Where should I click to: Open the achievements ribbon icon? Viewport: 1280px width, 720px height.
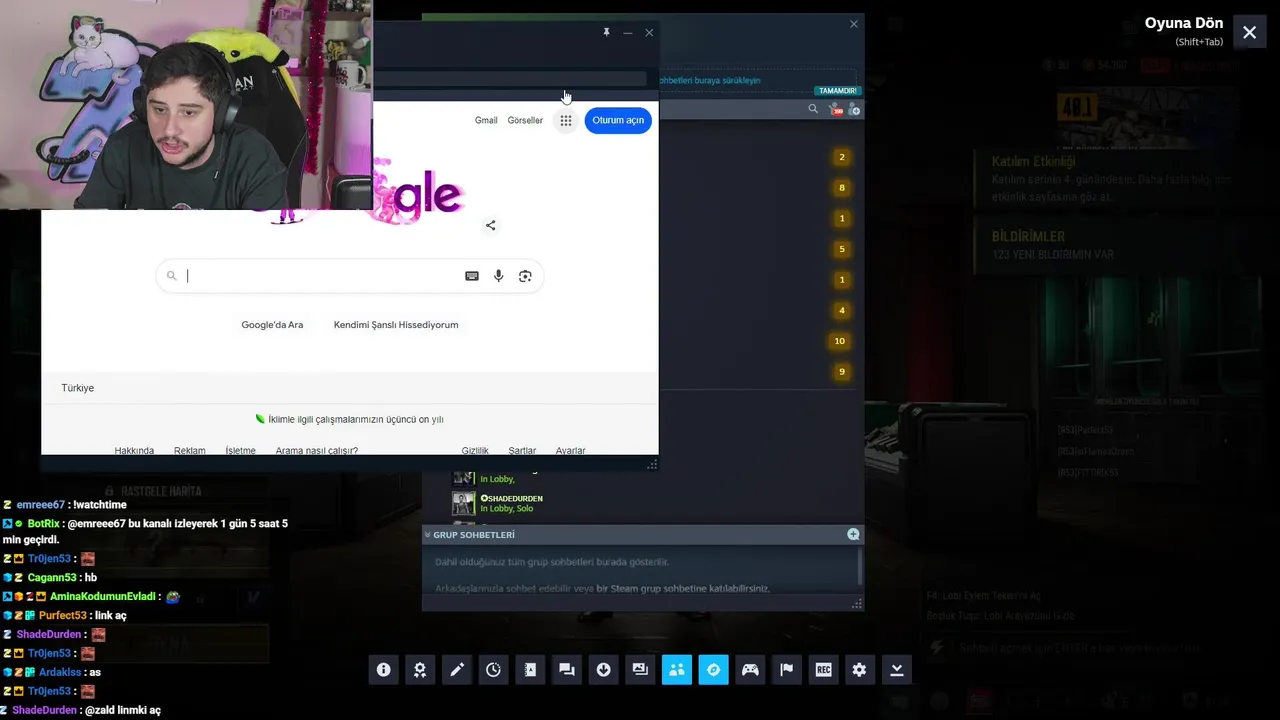pos(420,670)
